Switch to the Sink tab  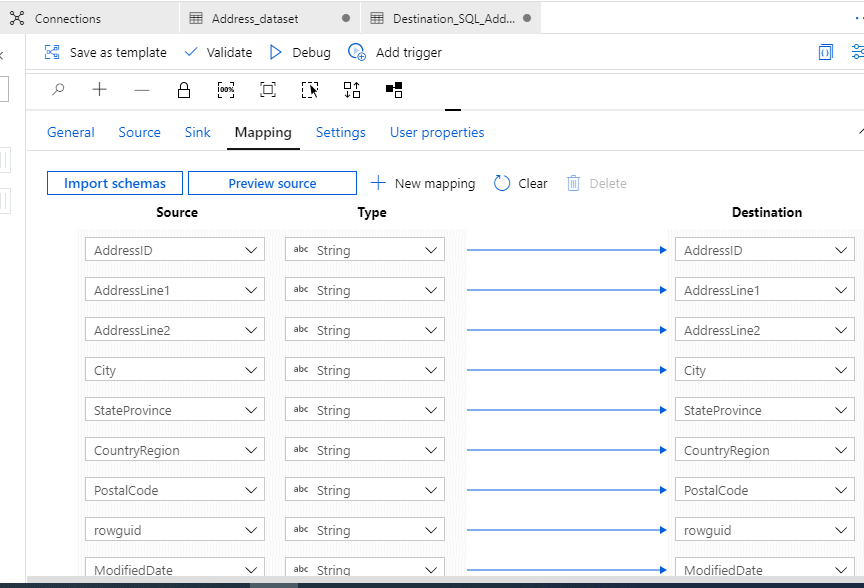197,132
